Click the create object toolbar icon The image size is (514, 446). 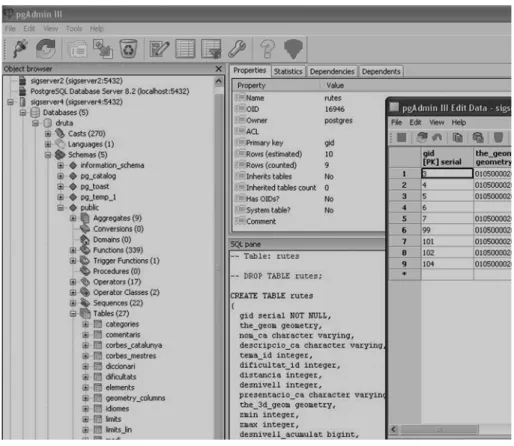(103, 49)
